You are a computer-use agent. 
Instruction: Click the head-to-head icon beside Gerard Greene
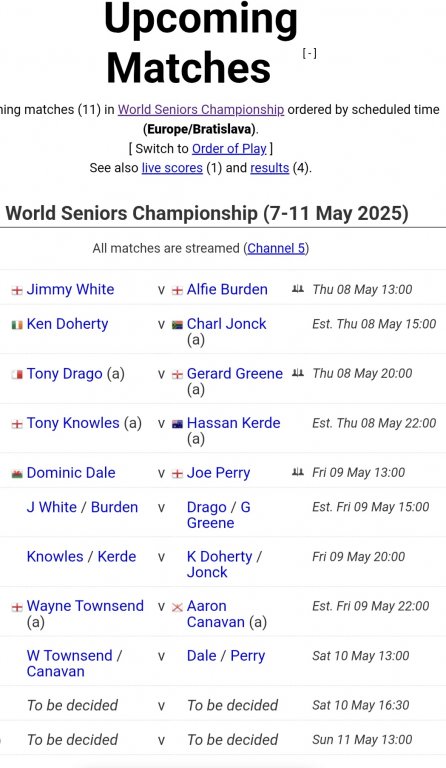click(298, 373)
